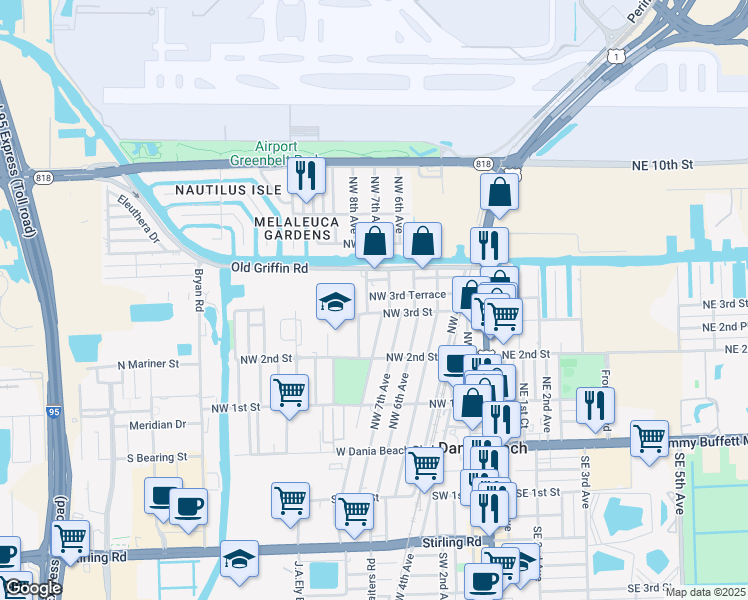Click the NW 3rd Terrace label
748x600 pixels.
(407, 296)
